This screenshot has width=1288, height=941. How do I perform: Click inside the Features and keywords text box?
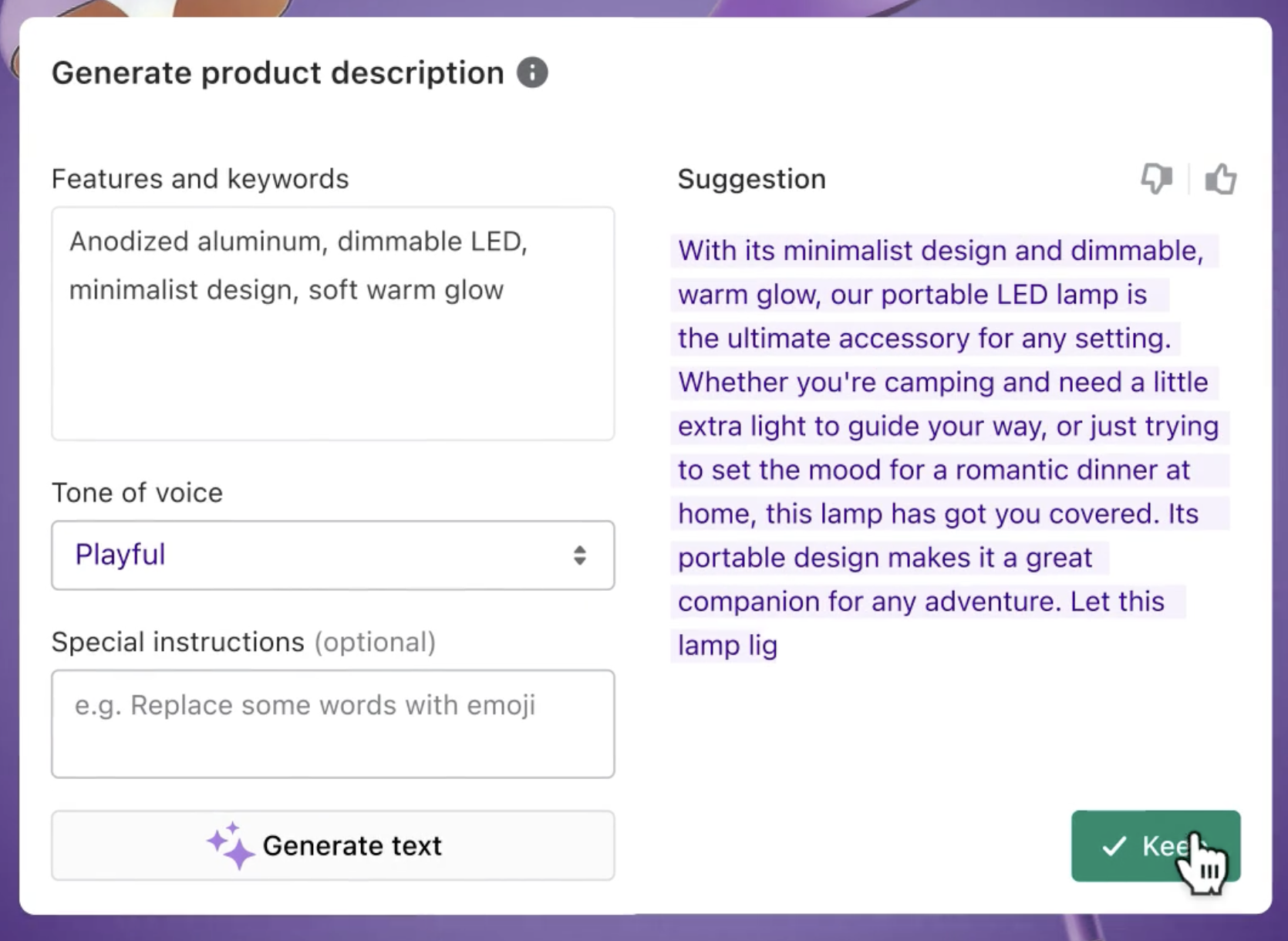click(x=332, y=324)
